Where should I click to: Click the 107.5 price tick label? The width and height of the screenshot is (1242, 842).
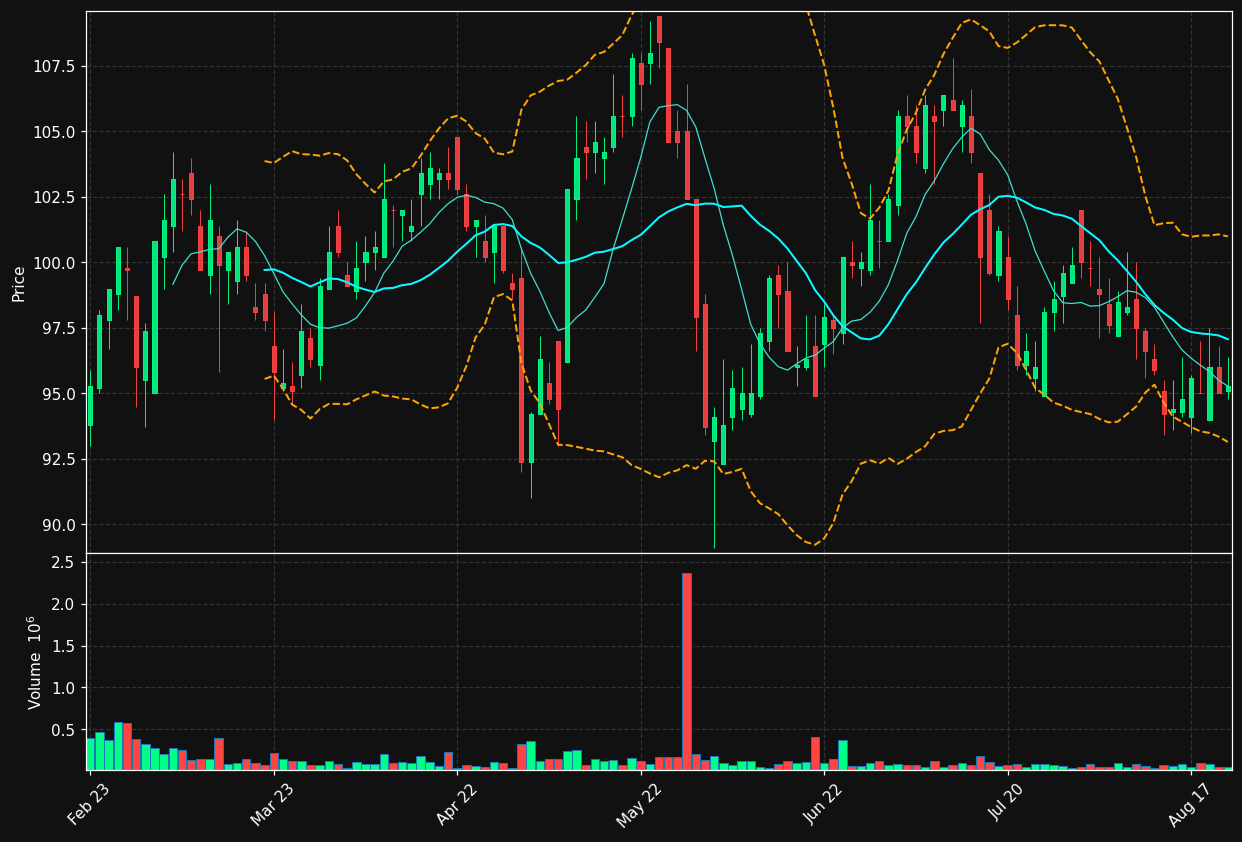pos(53,67)
